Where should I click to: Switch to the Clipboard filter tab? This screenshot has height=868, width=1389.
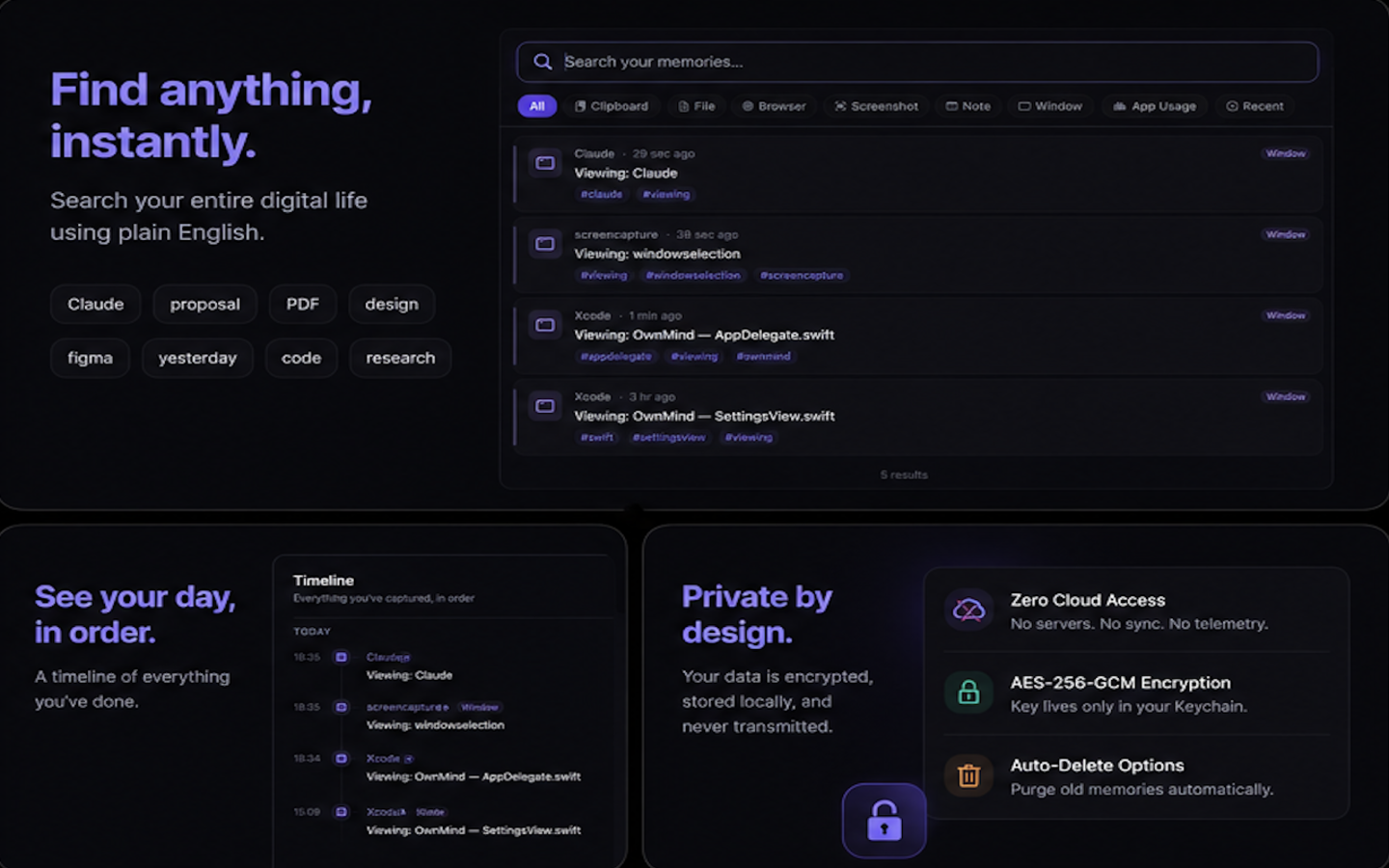click(x=612, y=106)
